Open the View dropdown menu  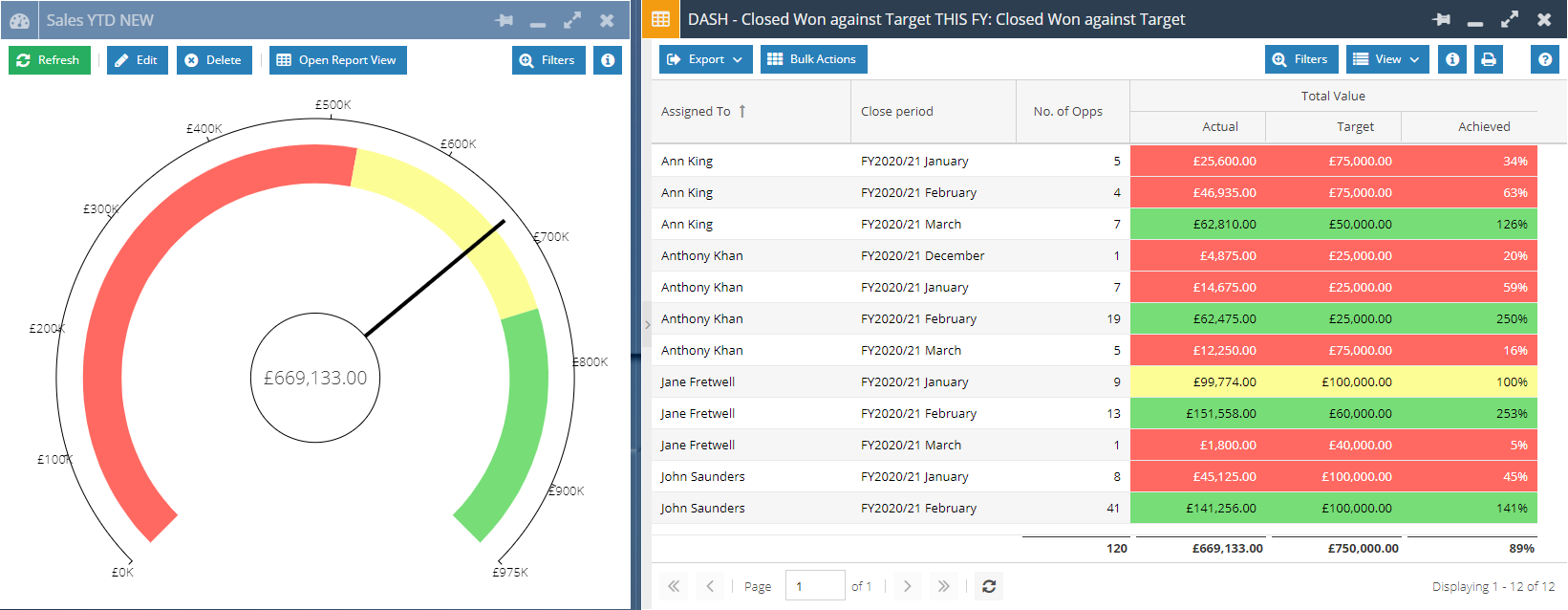[x=1387, y=59]
